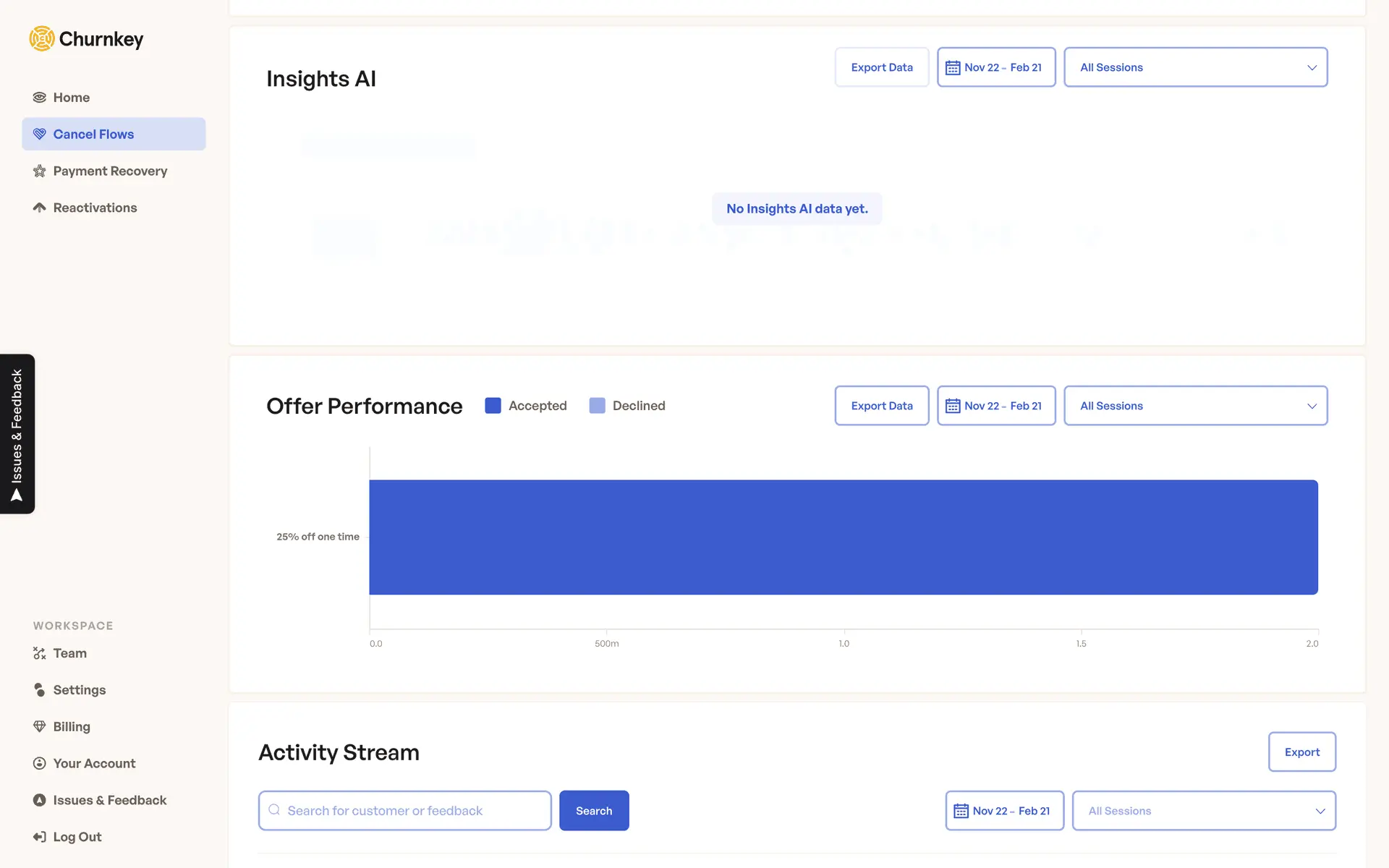Go to Settings in the workspace menu
Screen dimensions: 1389x868
point(79,690)
